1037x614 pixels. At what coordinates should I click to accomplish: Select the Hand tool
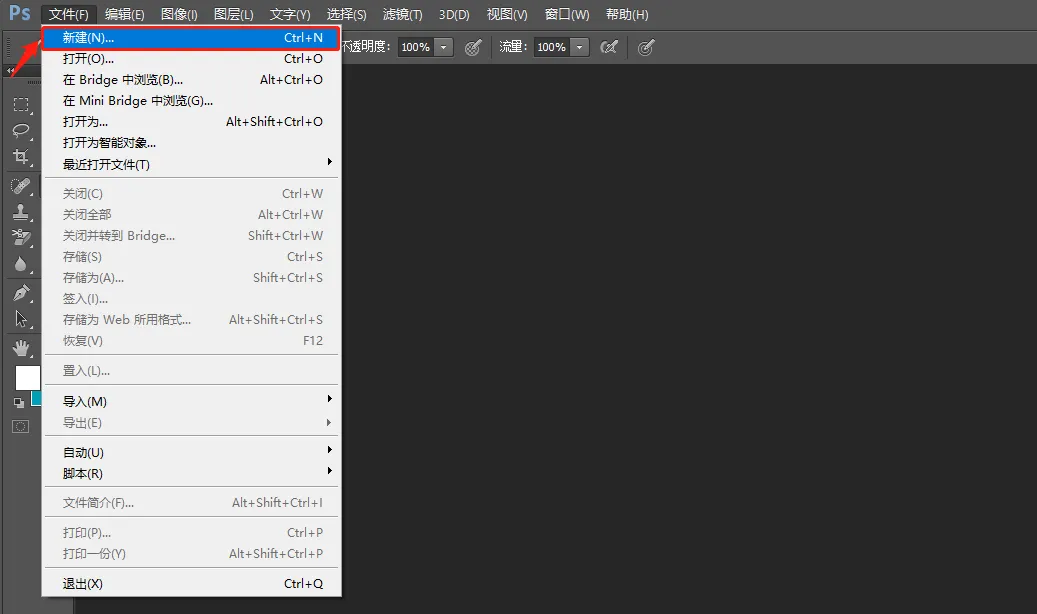[x=21, y=348]
